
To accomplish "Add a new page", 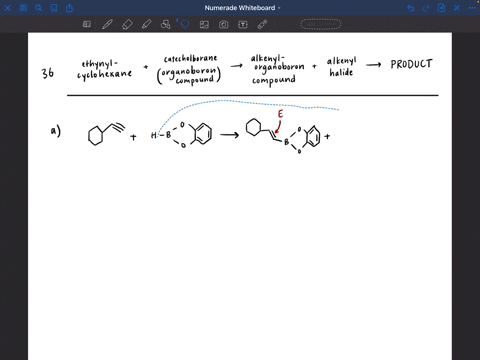I will [441, 8].
